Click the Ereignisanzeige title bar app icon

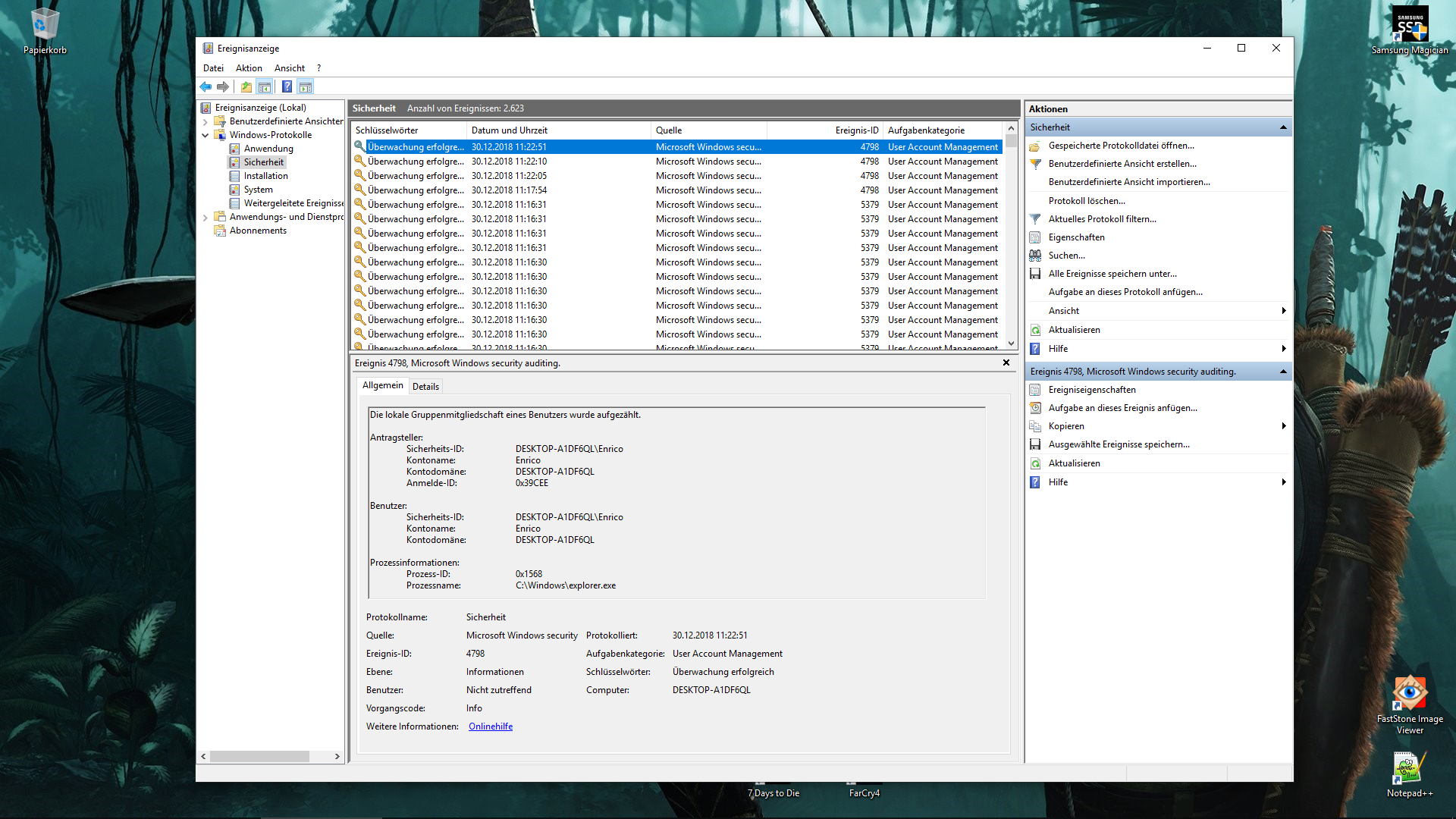pyautogui.click(x=208, y=49)
